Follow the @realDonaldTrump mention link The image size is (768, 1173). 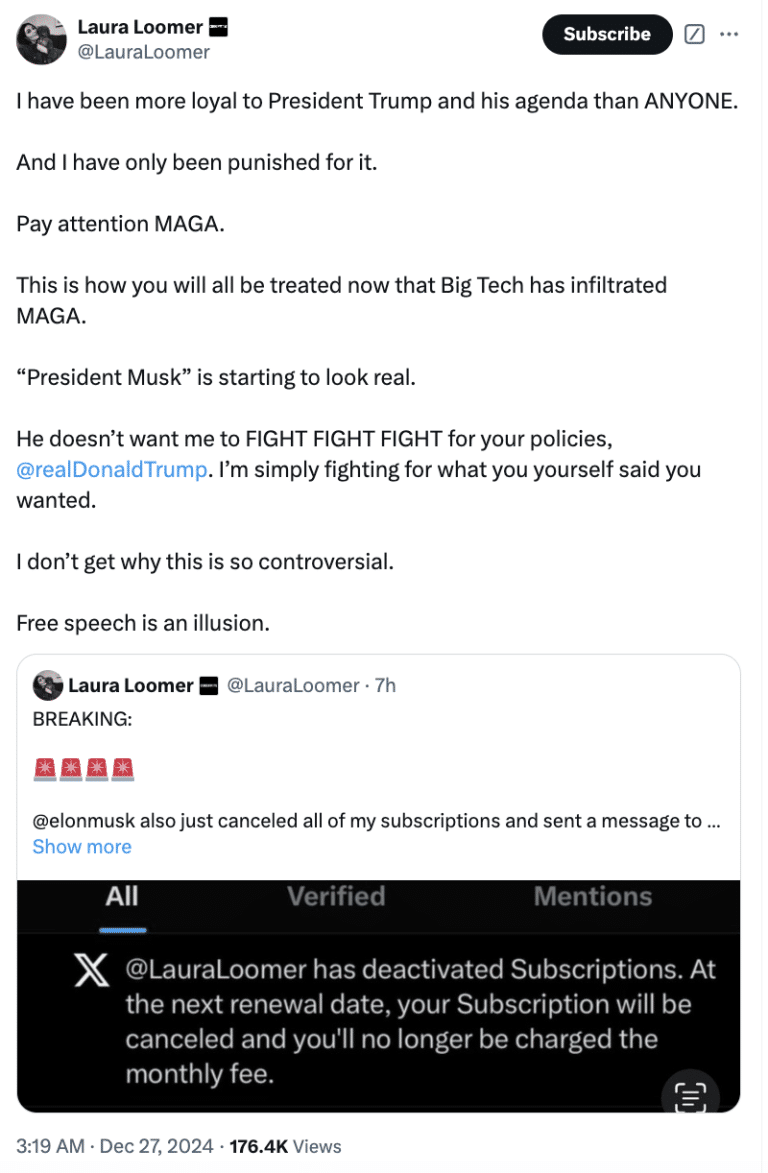coord(113,470)
